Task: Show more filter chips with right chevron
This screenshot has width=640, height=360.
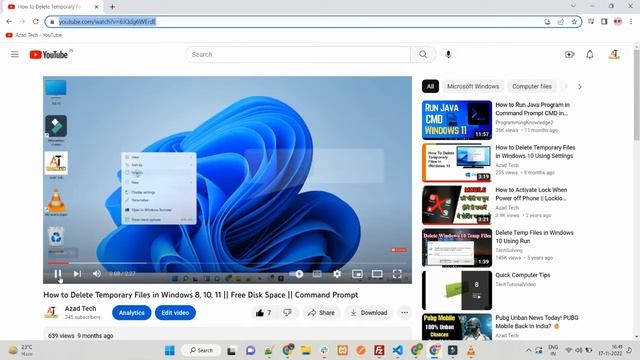Action: pos(580,87)
